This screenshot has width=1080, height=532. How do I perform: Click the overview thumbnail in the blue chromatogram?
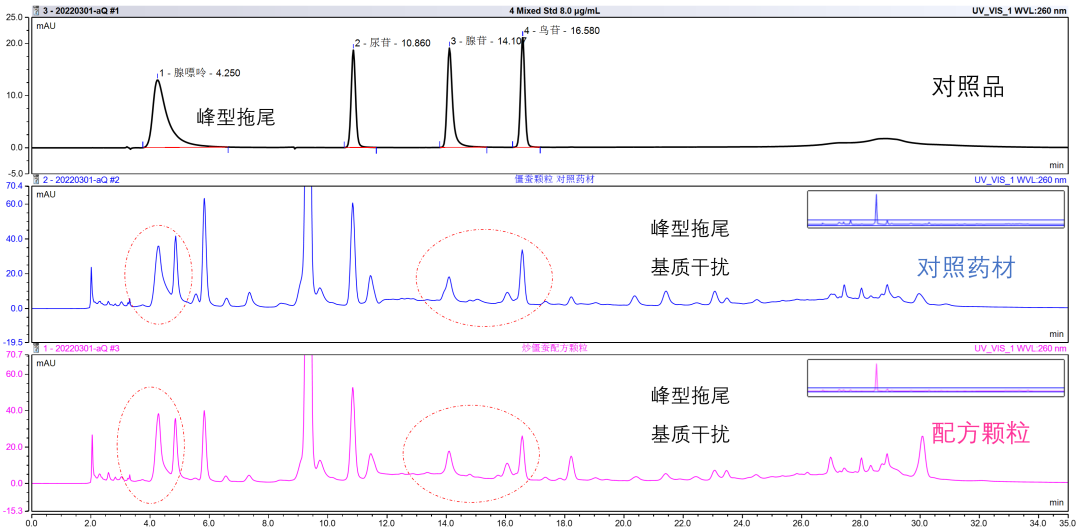coord(935,209)
